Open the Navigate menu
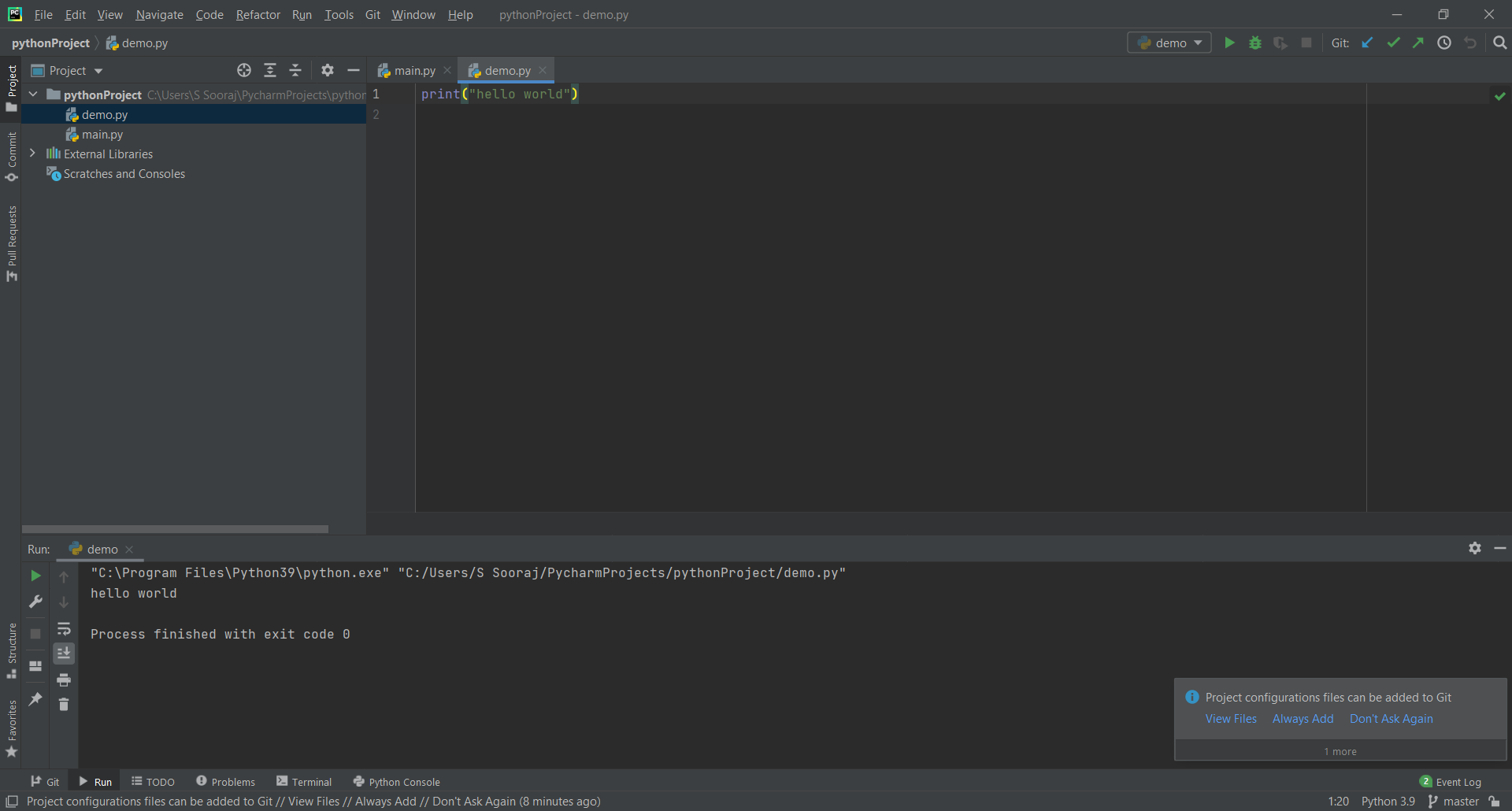 click(159, 15)
